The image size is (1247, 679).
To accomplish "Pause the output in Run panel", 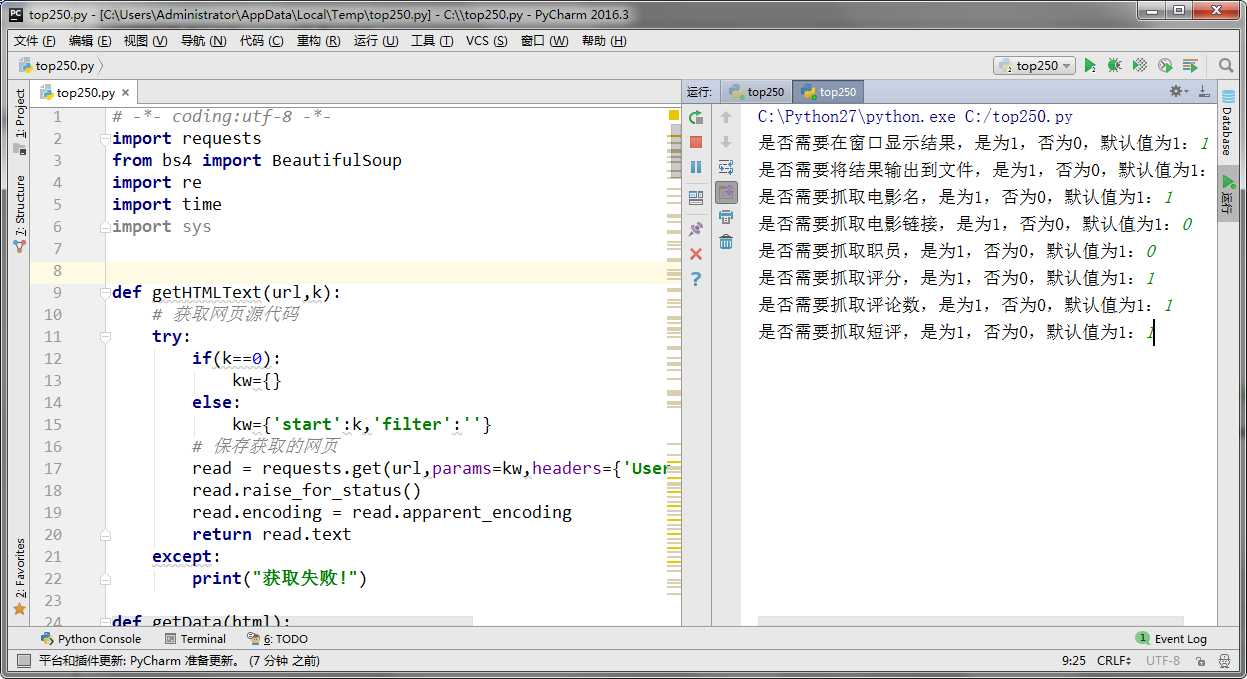I will (696, 167).
